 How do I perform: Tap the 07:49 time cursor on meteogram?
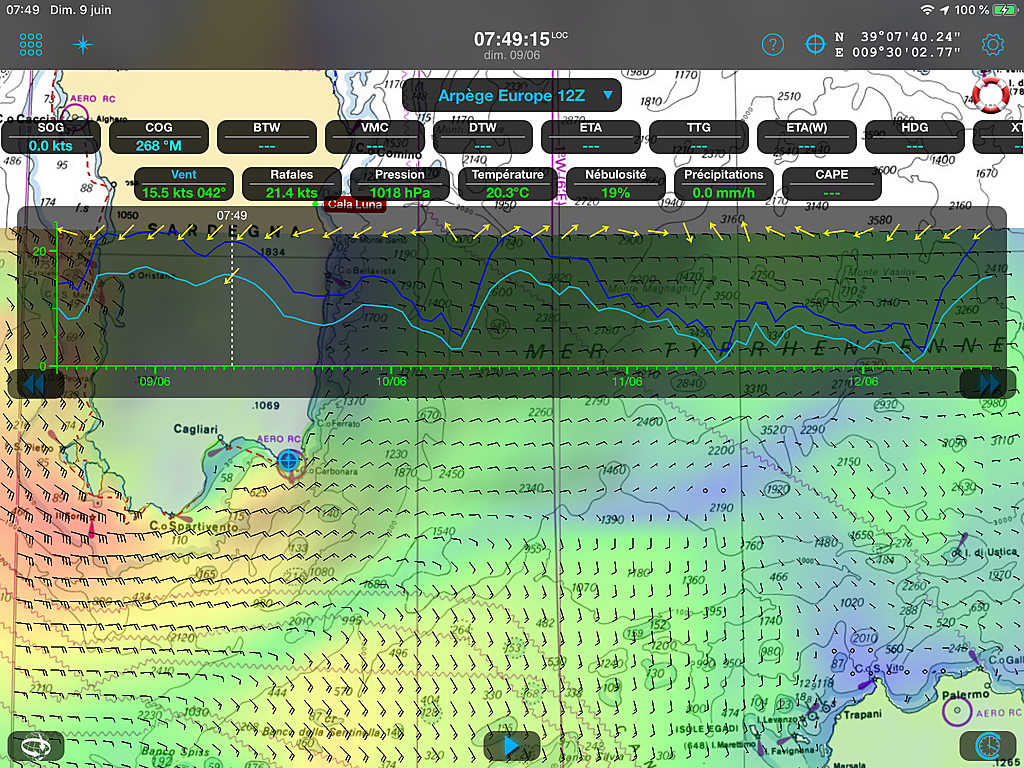(x=232, y=215)
